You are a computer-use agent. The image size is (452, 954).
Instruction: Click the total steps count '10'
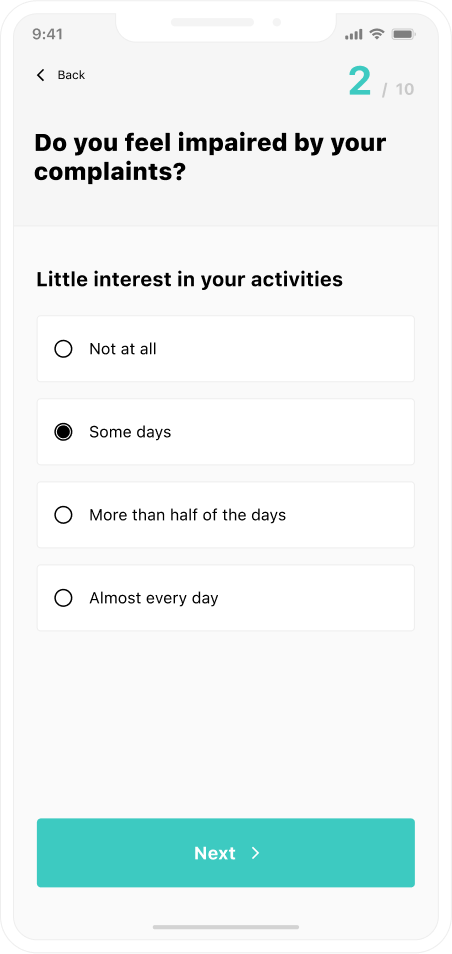[x=405, y=89]
